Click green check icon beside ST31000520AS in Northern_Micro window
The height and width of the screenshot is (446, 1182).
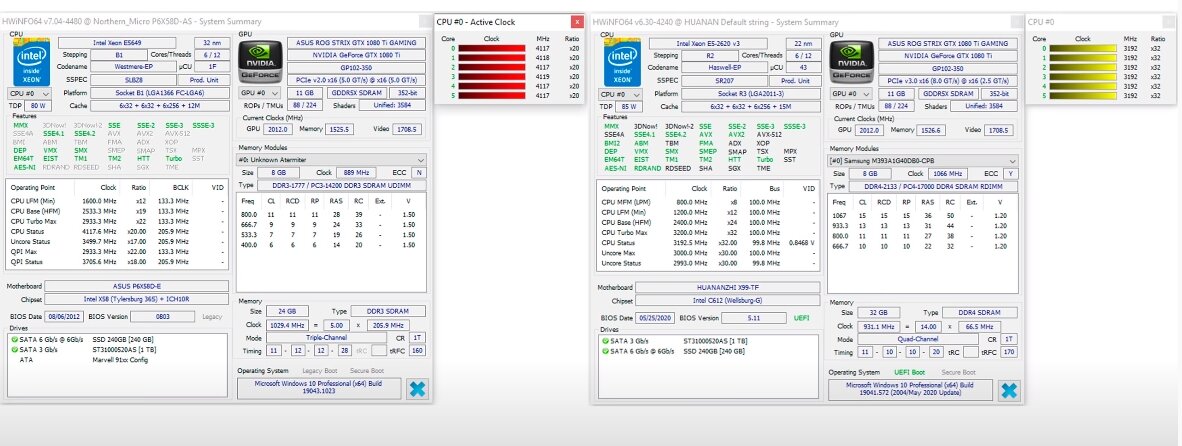coord(14,350)
